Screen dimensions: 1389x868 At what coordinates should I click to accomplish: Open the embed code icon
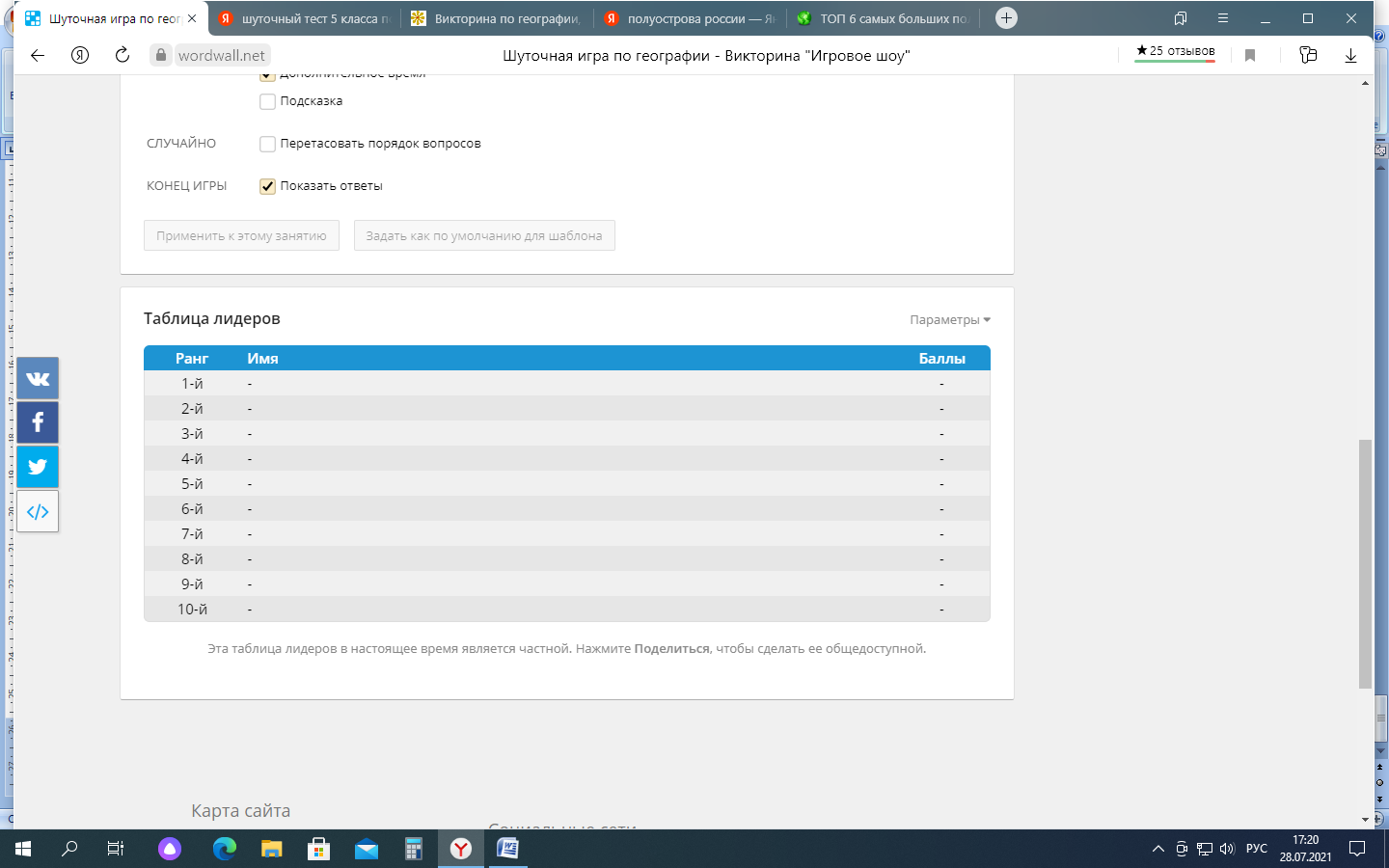click(38, 511)
